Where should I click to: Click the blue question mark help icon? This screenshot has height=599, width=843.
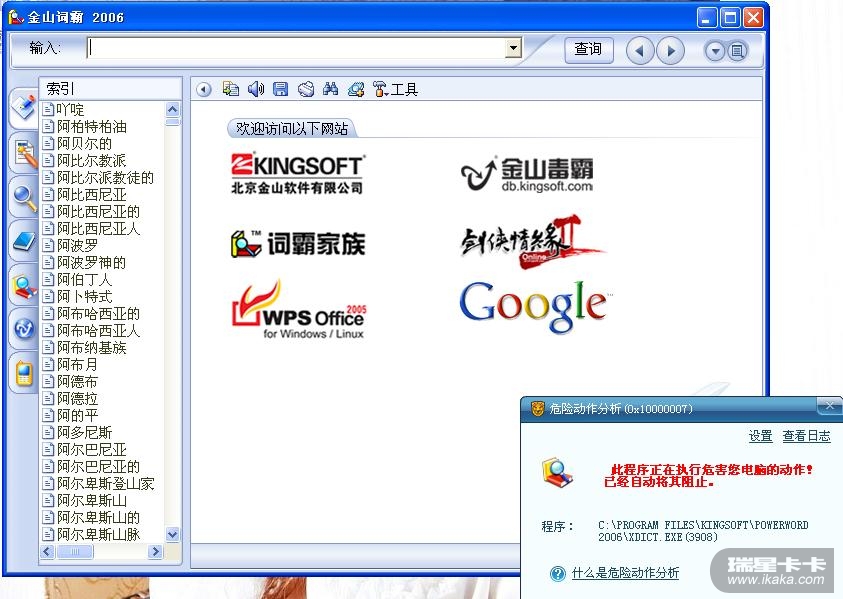pos(558,574)
